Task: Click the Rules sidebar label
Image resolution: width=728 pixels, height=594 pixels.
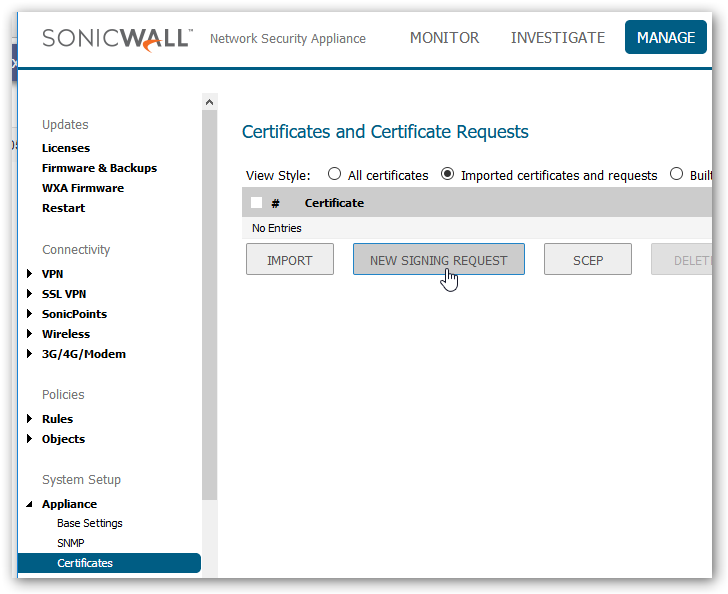Action: point(58,419)
